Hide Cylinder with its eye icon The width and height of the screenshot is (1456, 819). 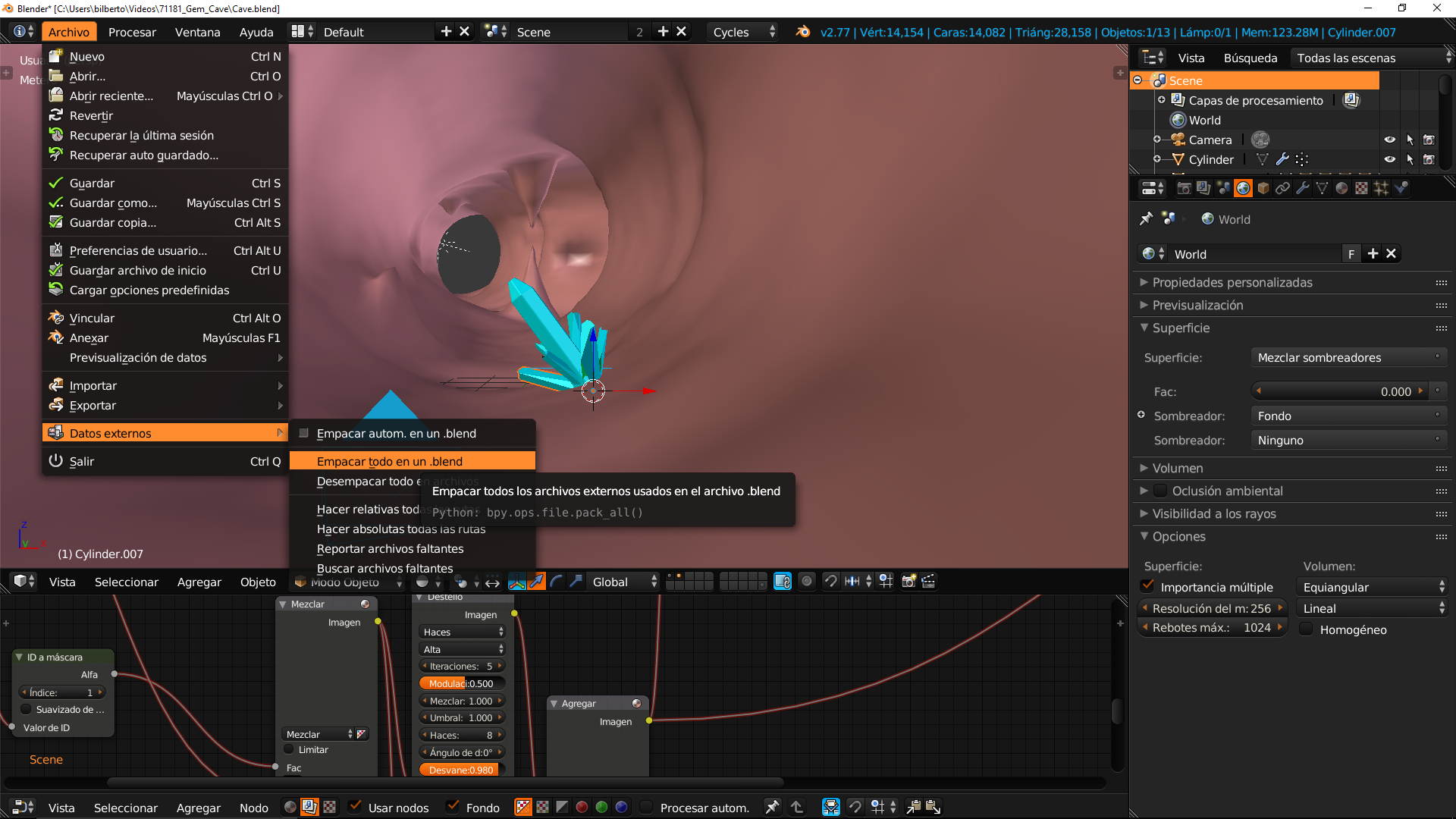(1389, 160)
